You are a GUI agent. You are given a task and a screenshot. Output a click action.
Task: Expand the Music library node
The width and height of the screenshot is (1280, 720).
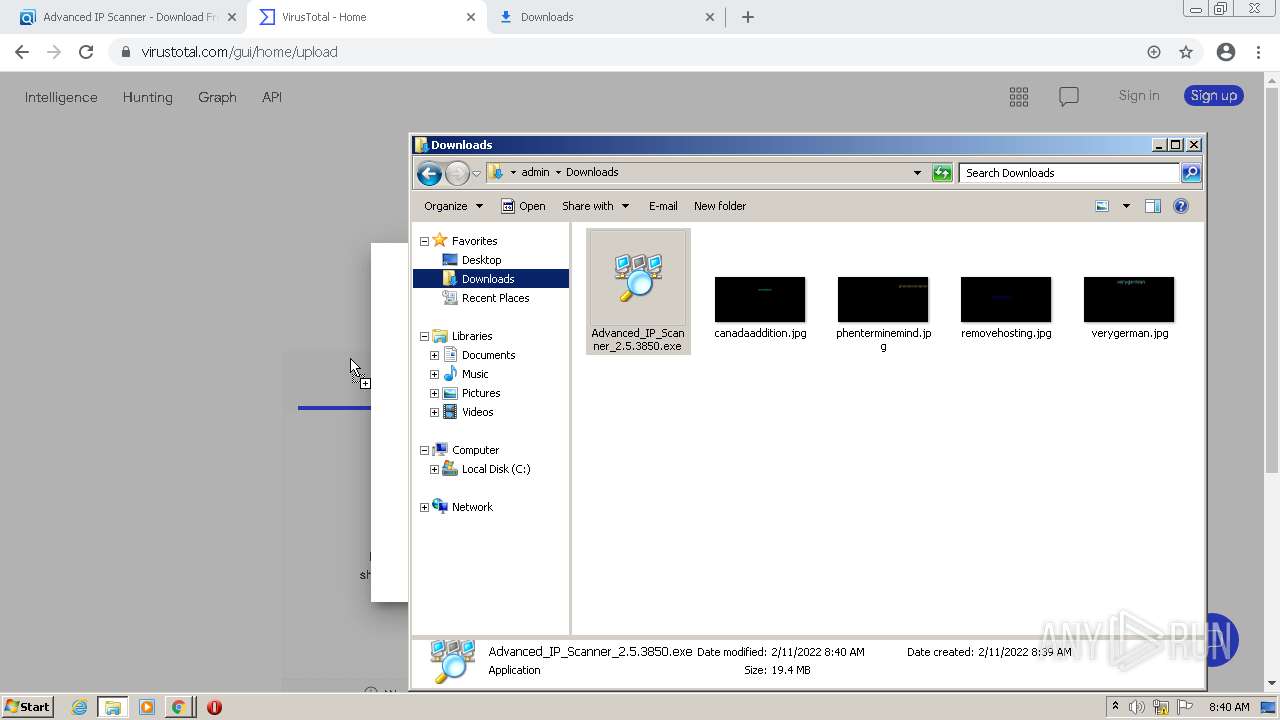[x=434, y=374]
